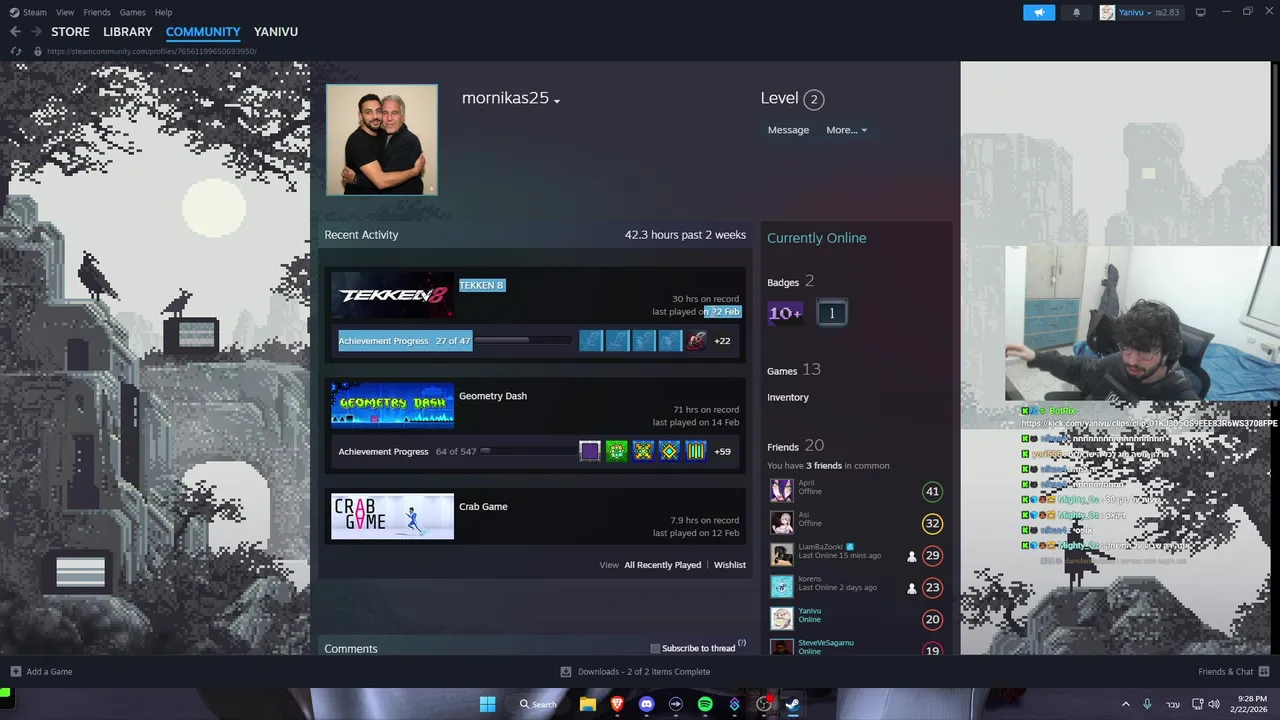The image size is (1280, 720).
Task: Open All Recently Played link
Action: click(663, 565)
